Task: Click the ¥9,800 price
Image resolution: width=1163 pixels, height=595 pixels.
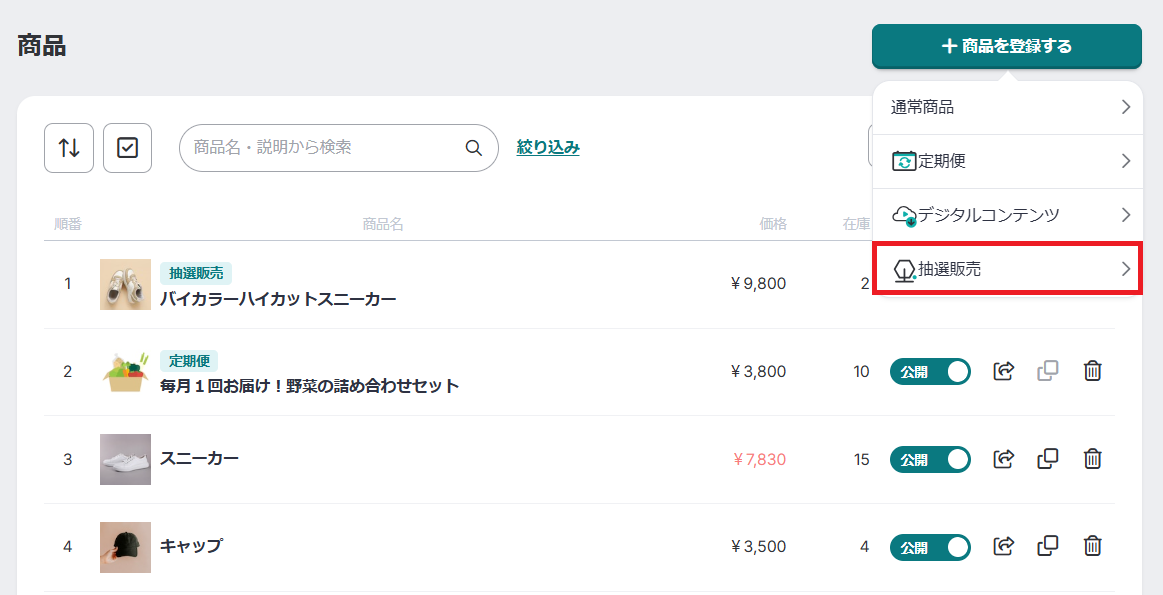Action: (x=758, y=283)
